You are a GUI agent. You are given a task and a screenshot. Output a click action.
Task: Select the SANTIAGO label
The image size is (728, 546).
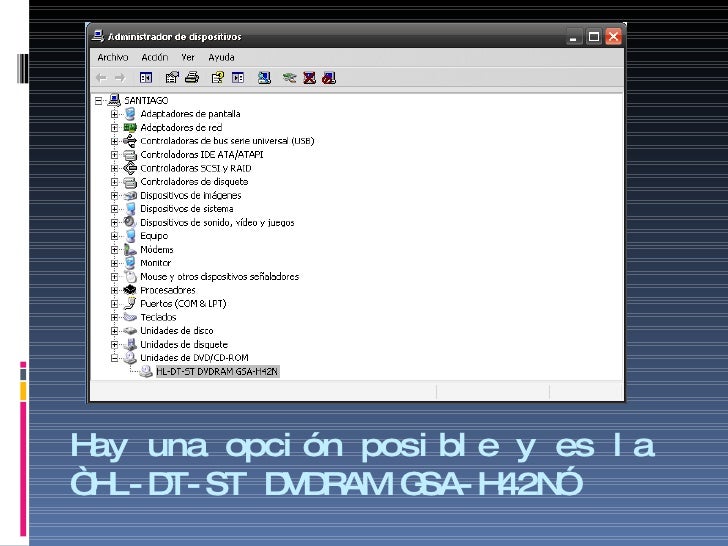pos(146,100)
